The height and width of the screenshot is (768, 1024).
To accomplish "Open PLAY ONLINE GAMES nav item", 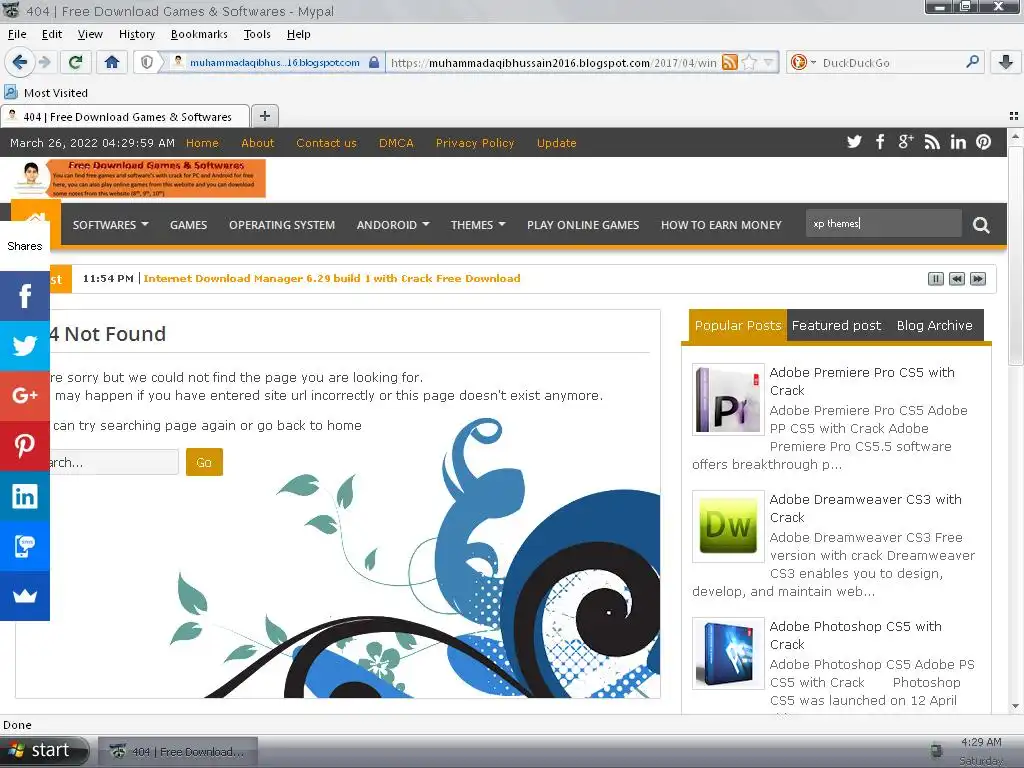I will (583, 225).
